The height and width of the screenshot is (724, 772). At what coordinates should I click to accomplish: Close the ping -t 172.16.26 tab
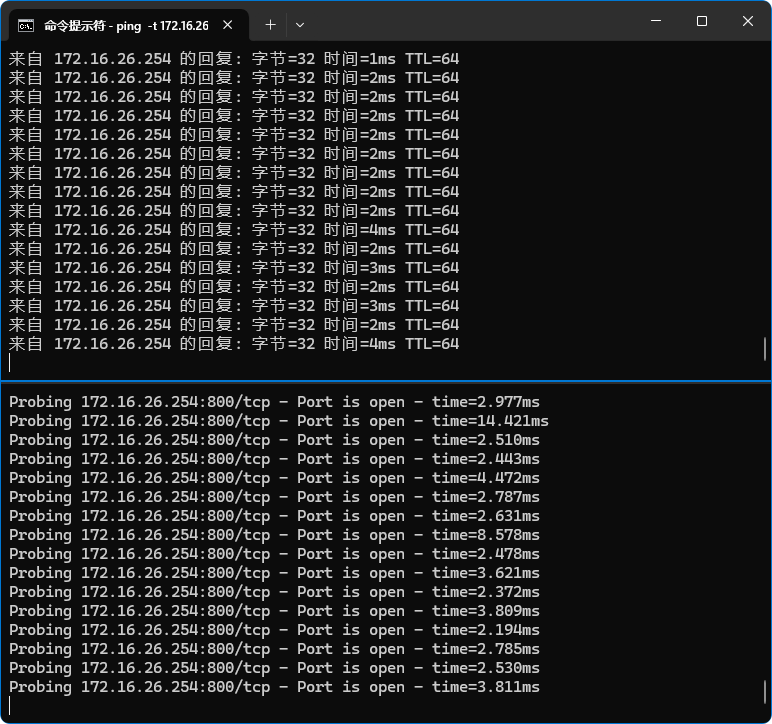tap(229, 25)
